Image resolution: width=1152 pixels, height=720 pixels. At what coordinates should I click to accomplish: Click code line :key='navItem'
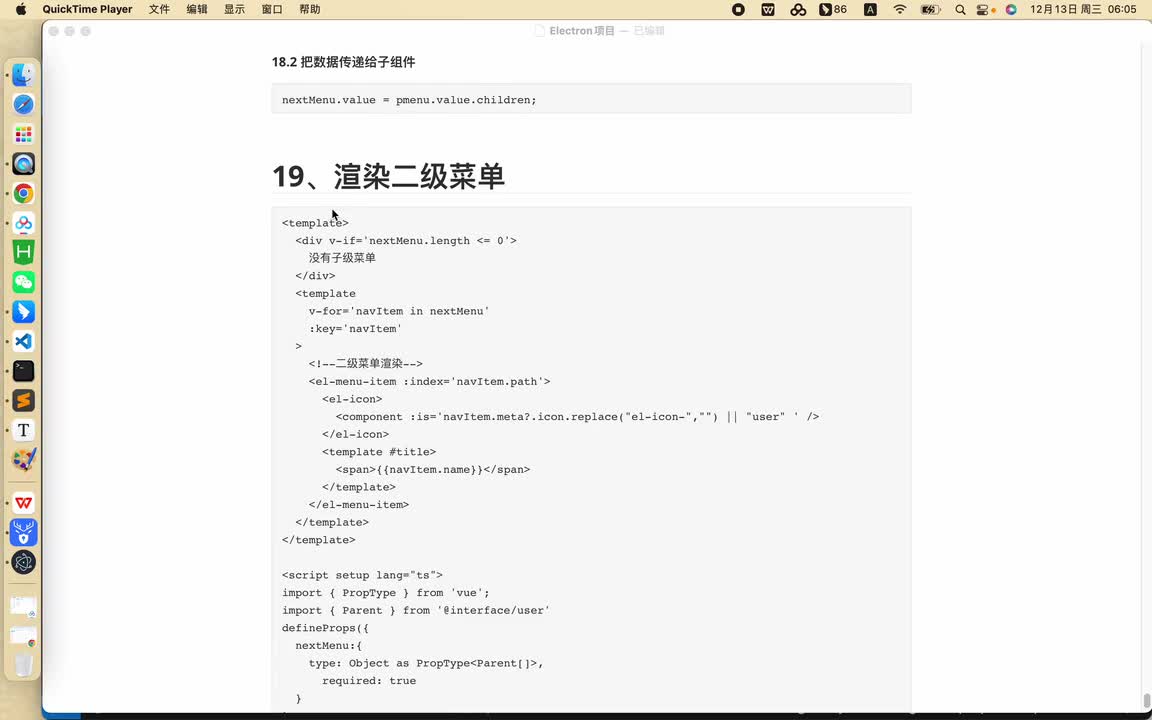point(355,328)
